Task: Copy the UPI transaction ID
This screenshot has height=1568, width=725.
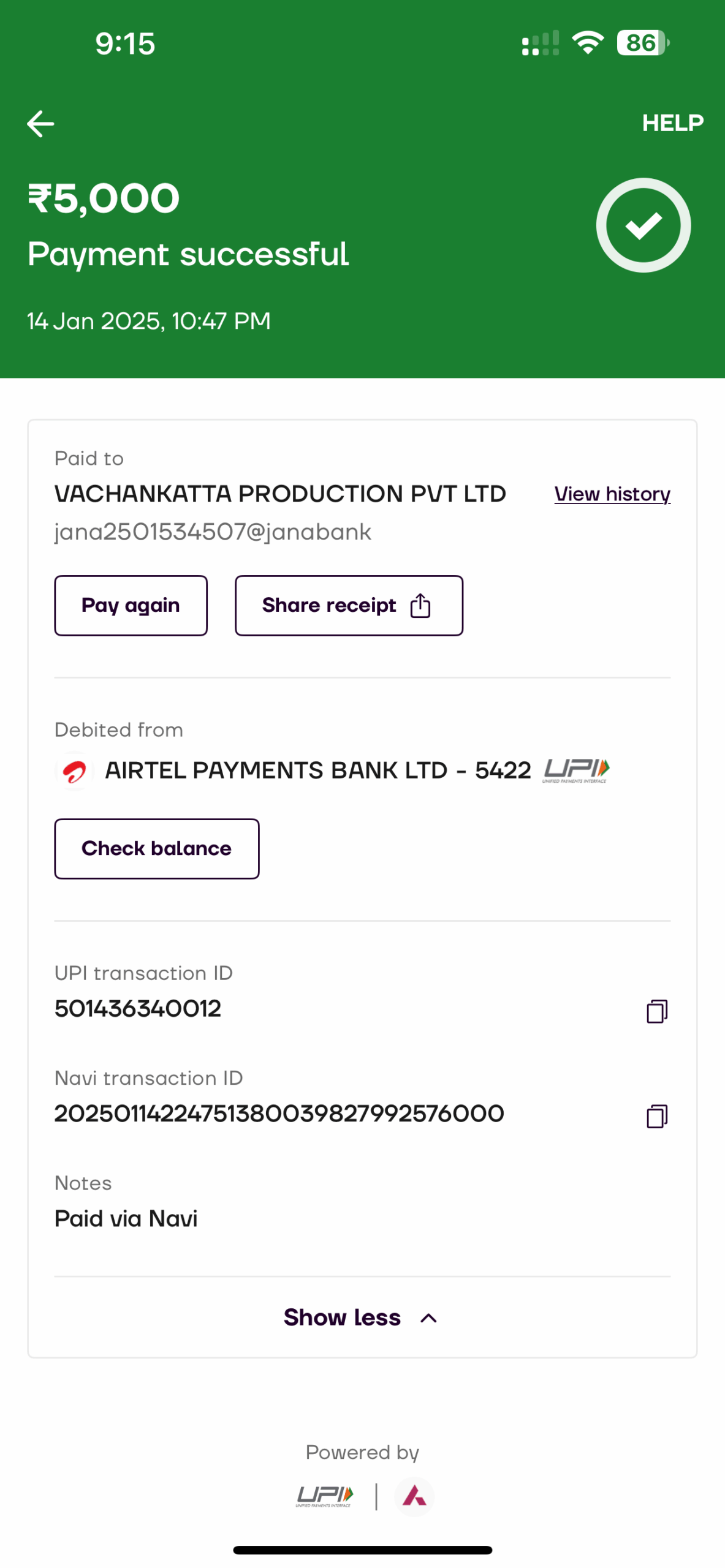Action: [656, 1011]
